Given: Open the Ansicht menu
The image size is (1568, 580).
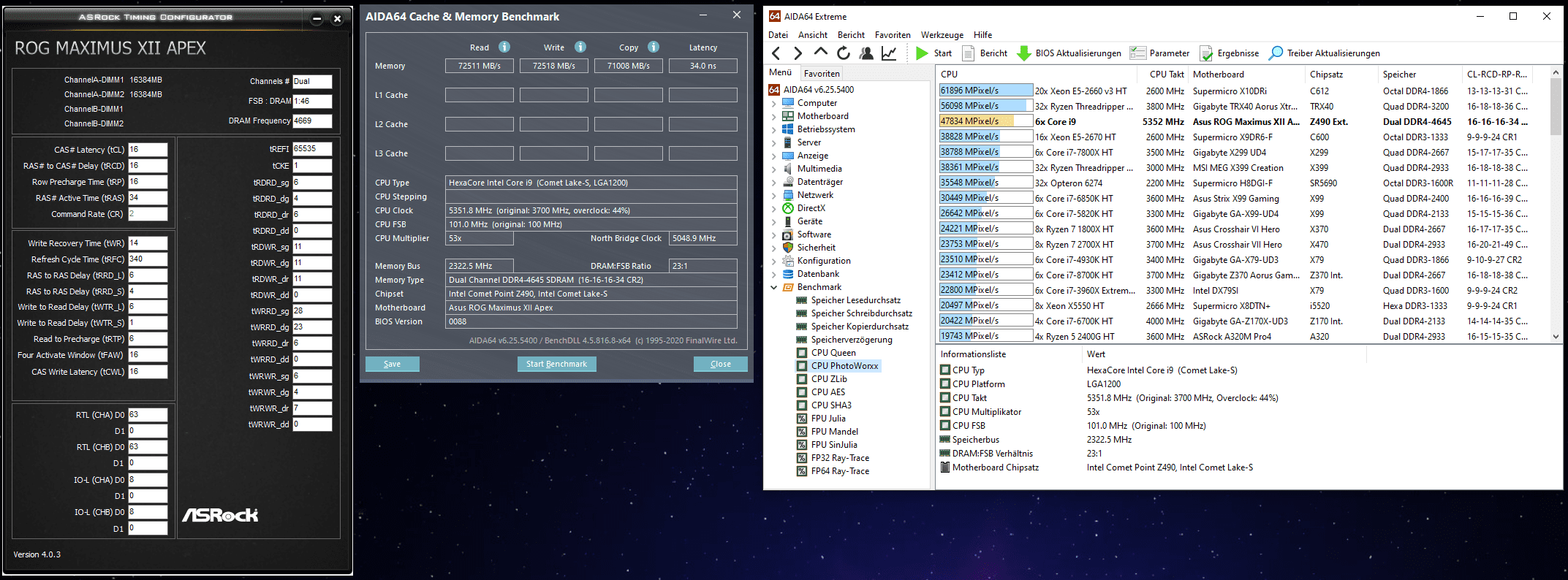Looking at the screenshot, I should click(813, 35).
